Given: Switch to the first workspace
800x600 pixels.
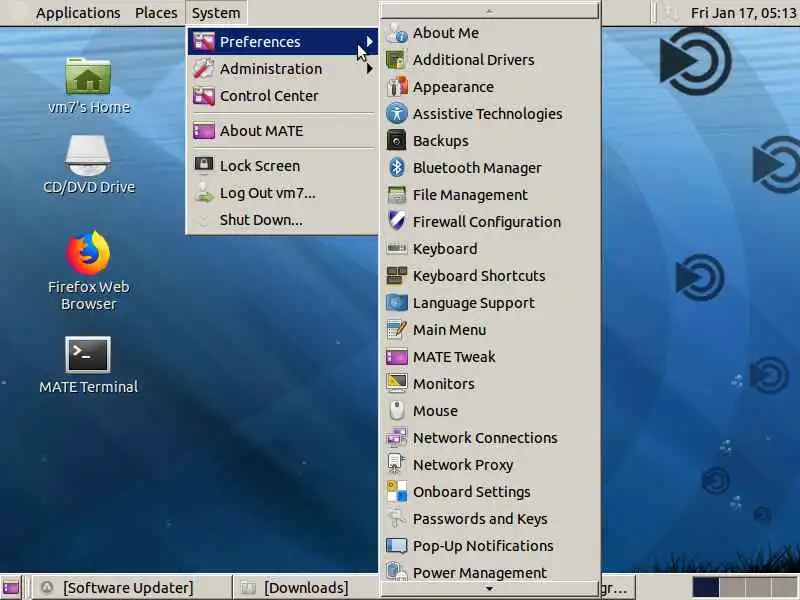Looking at the screenshot, I should click(x=706, y=587).
